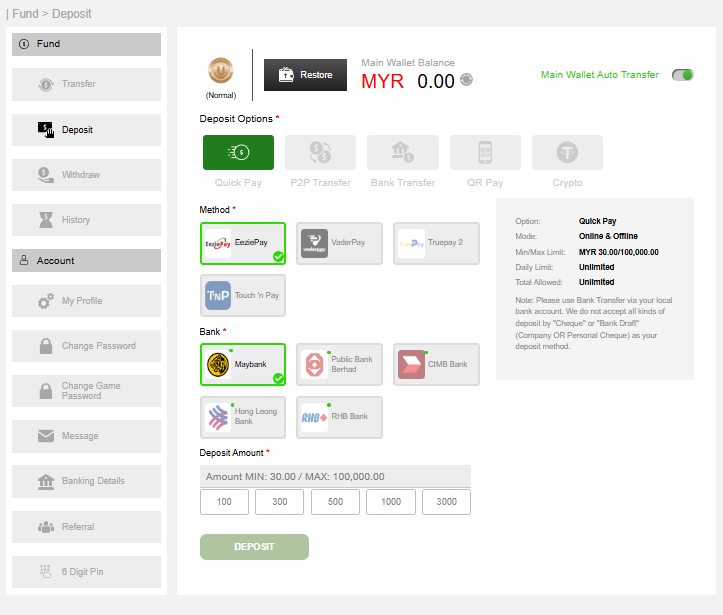Viewport: 723px width, 615px height.
Task: Select the Touch 'n Pay method
Action: (242, 295)
